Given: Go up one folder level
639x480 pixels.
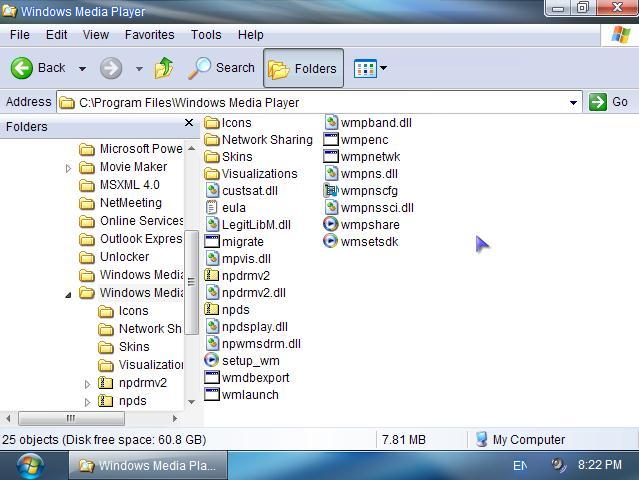Looking at the screenshot, I should (x=164, y=68).
